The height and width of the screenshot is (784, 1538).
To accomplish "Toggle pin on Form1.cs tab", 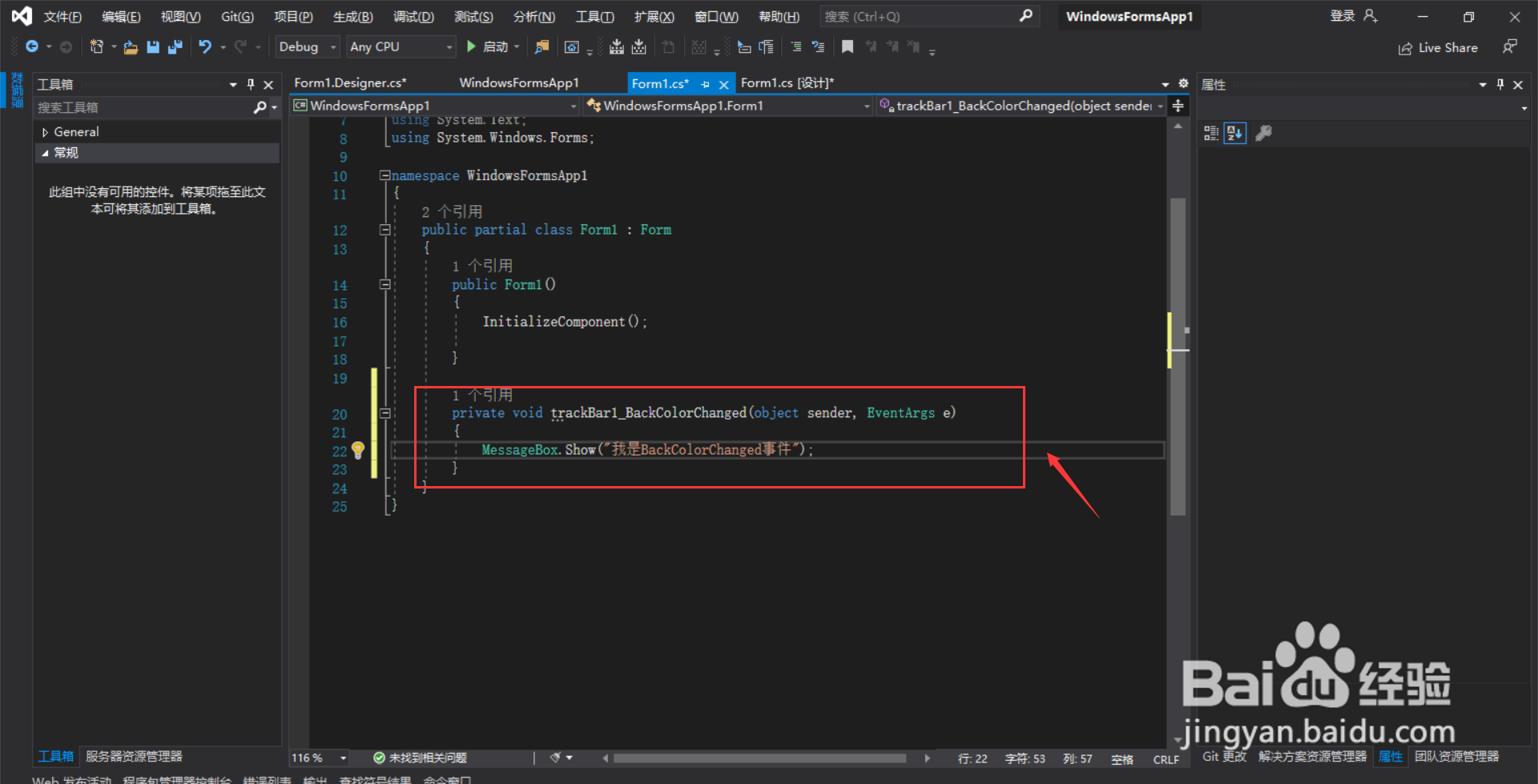I will click(705, 84).
